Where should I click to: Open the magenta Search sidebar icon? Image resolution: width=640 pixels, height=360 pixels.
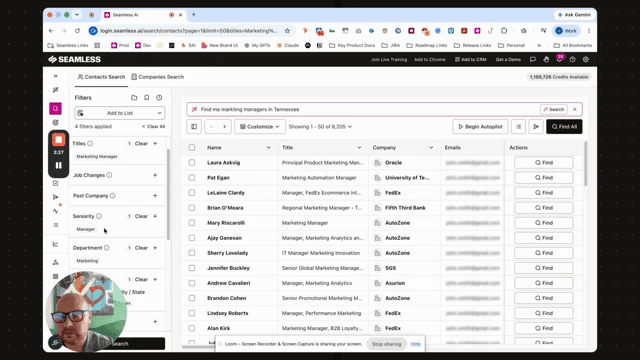pyautogui.click(x=56, y=109)
